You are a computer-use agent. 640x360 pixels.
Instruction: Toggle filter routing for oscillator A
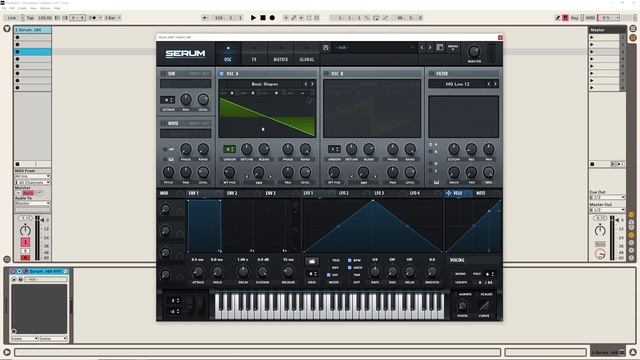431,144
